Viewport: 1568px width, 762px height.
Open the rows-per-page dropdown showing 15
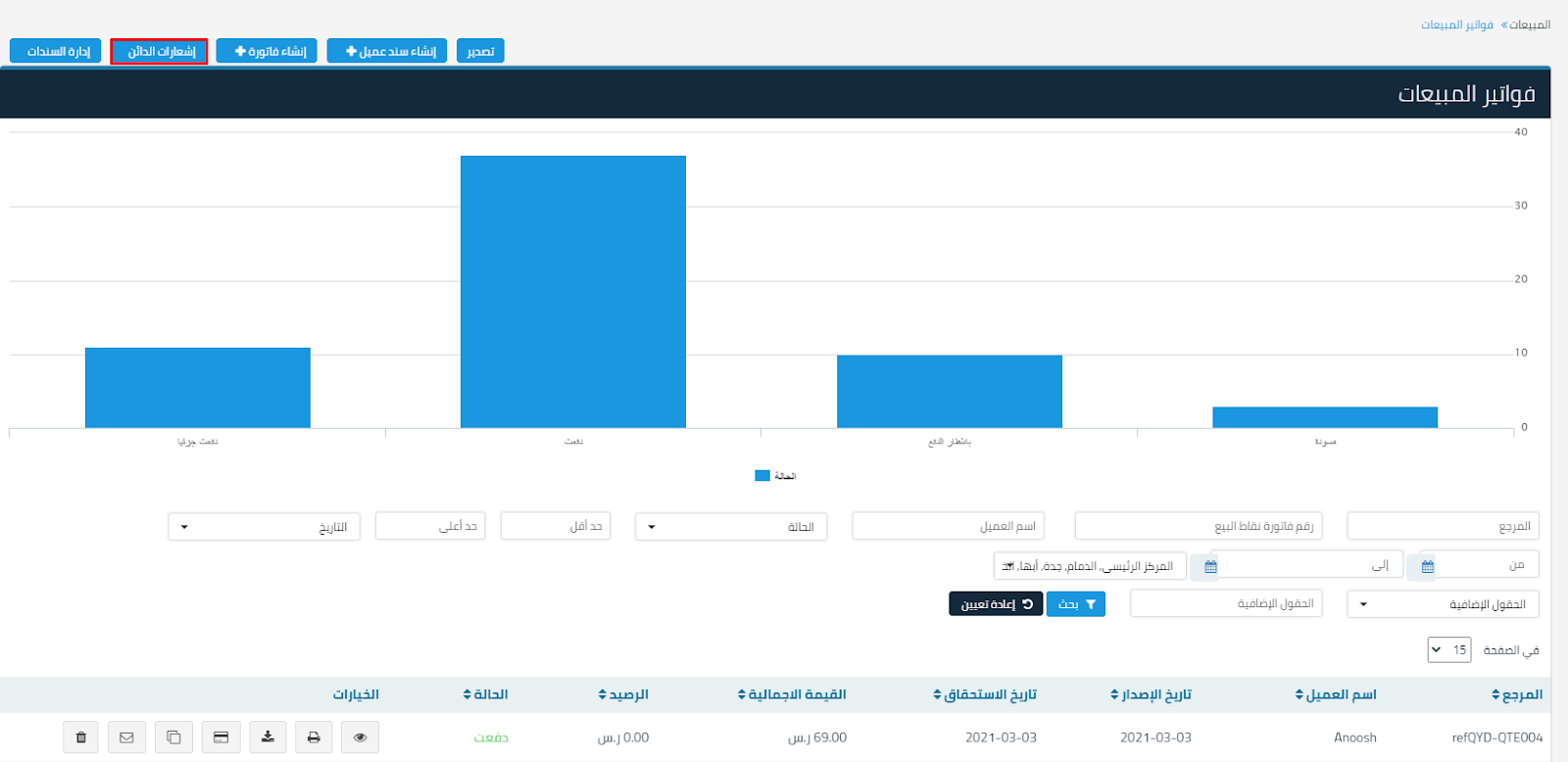(1448, 650)
